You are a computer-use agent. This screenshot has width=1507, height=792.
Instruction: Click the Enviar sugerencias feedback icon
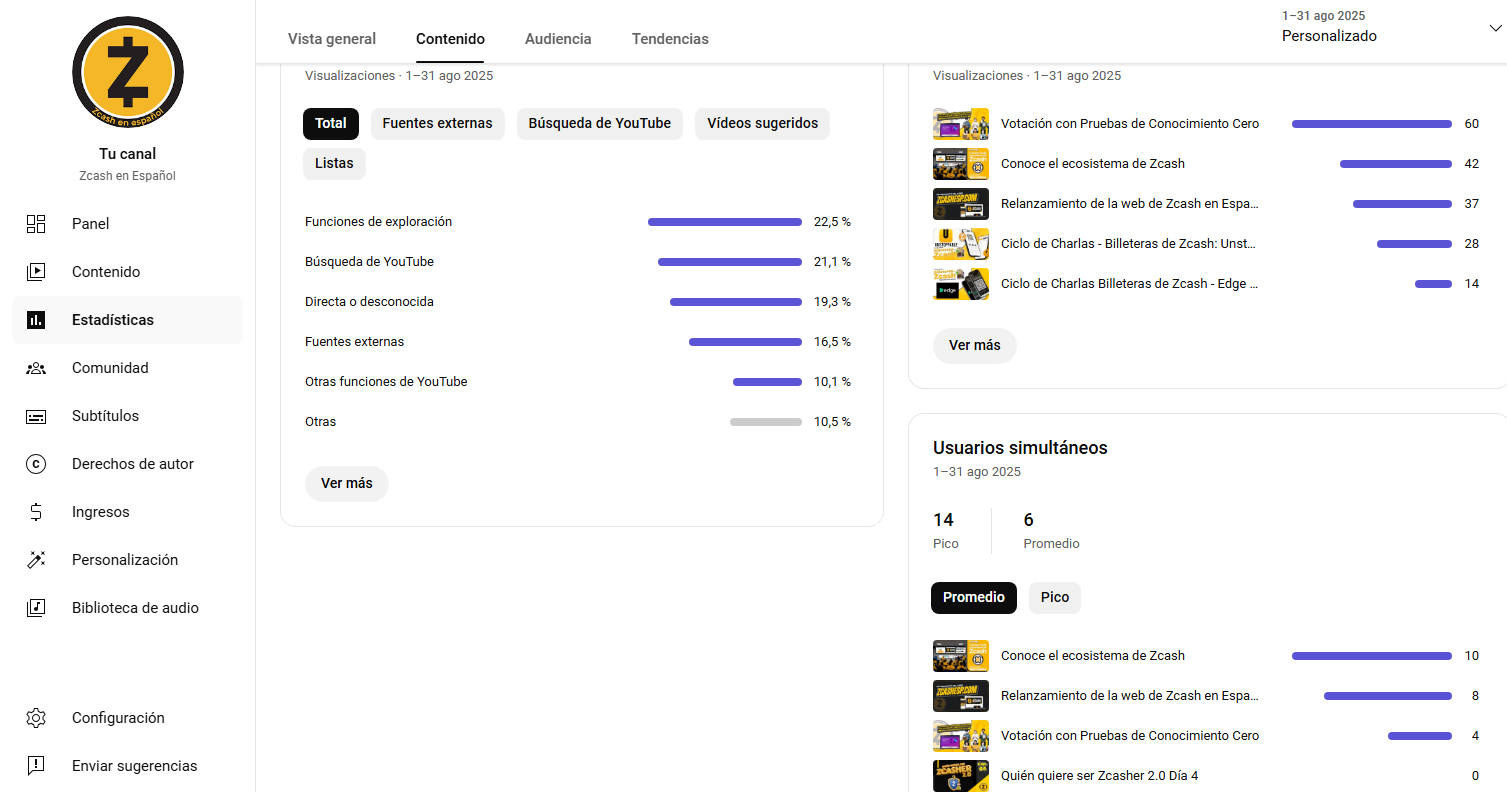(x=36, y=766)
